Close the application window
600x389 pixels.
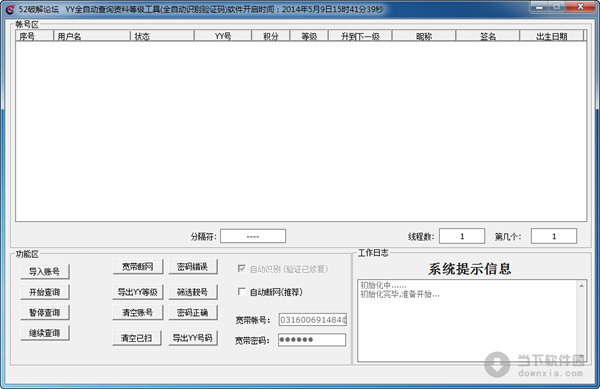coord(580,7)
